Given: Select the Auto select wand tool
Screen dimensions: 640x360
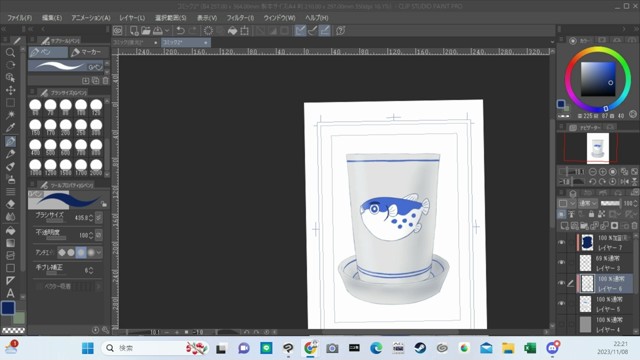Looking at the screenshot, I should pos(10,116).
